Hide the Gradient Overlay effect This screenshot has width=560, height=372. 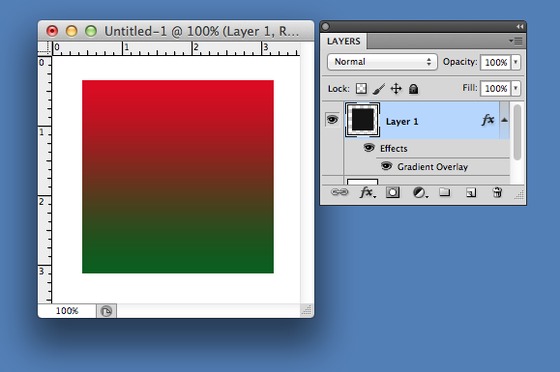click(x=386, y=166)
